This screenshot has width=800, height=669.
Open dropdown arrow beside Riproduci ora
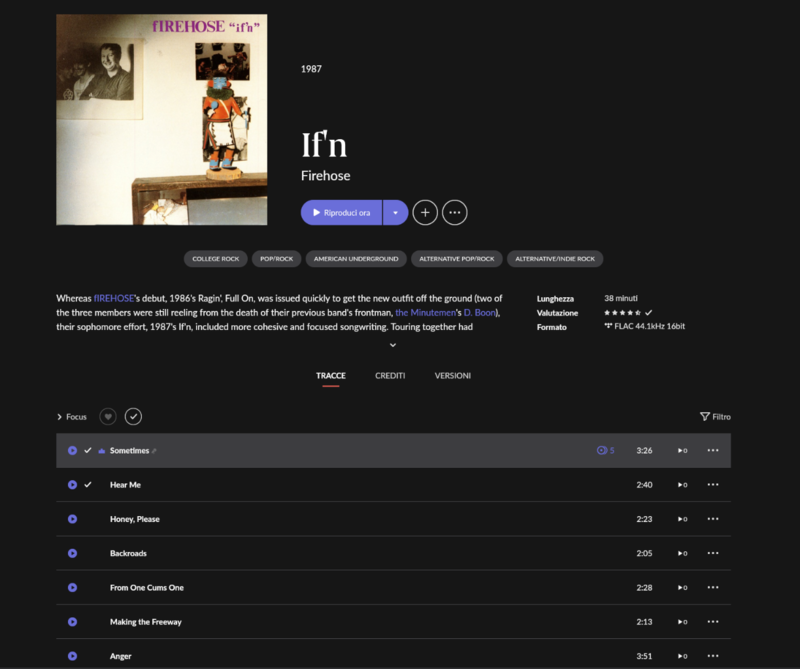coord(395,212)
